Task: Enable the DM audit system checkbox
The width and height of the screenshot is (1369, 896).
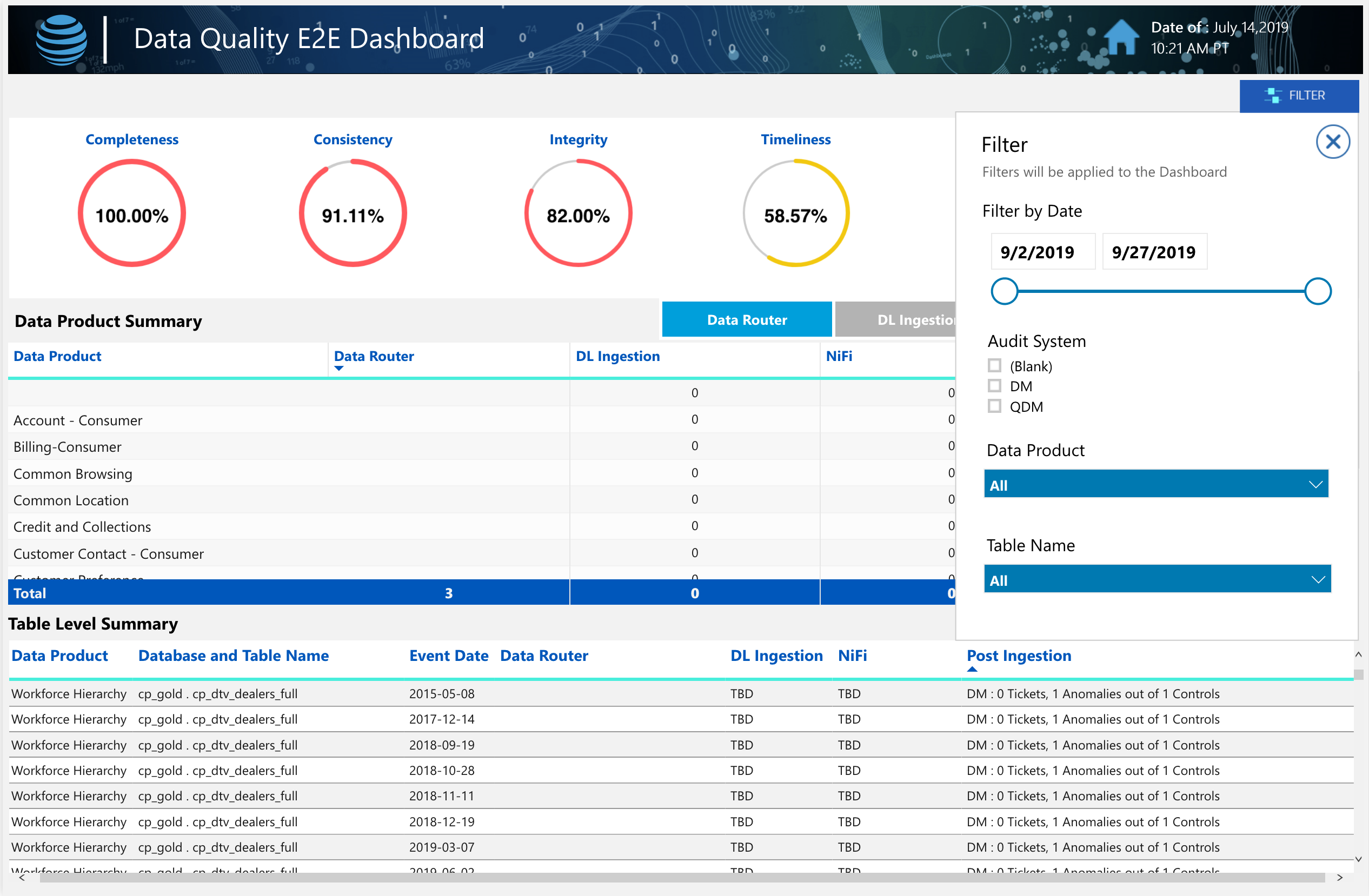Action: coord(994,386)
